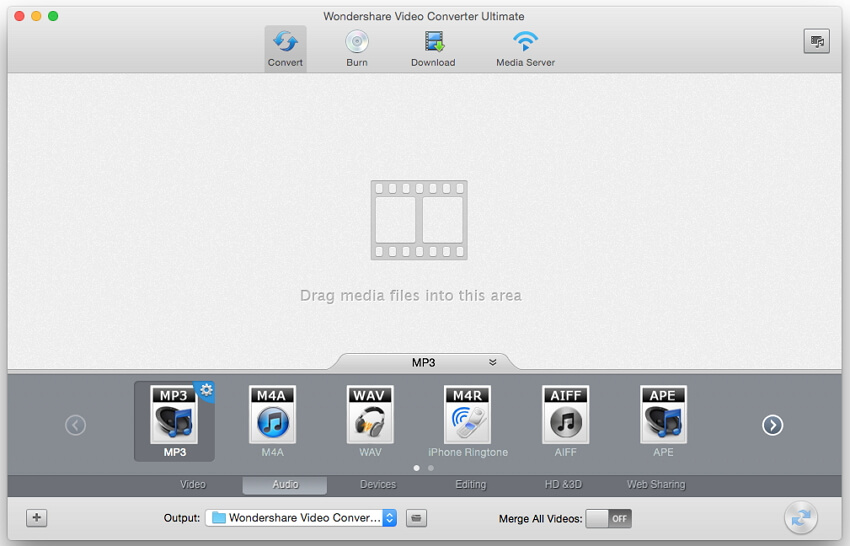Open the output folder in Finder

point(416,518)
